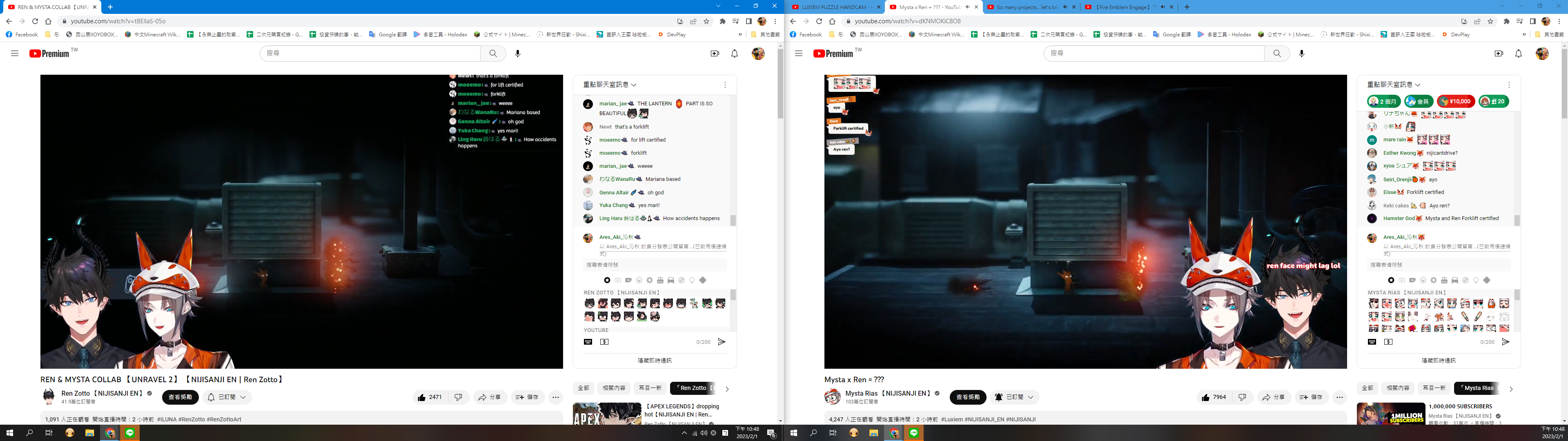Open Holodex bookmark in left browser
The width and height of the screenshot is (1568, 441).
tap(440, 35)
